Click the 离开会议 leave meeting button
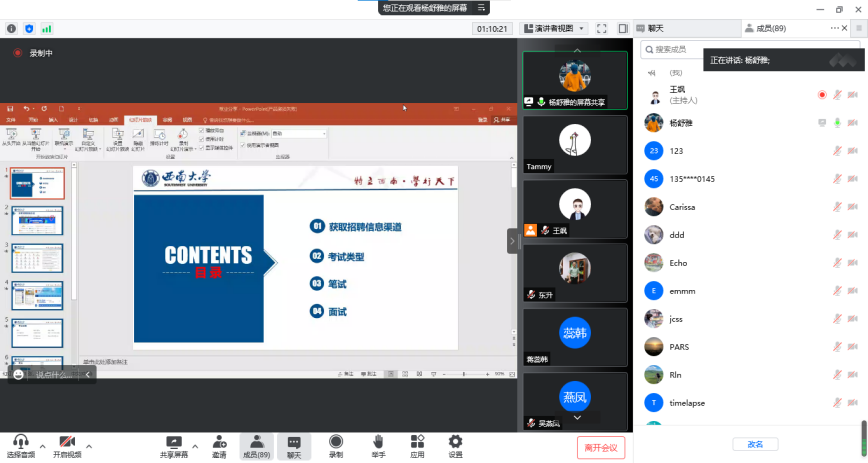 [x=601, y=447]
